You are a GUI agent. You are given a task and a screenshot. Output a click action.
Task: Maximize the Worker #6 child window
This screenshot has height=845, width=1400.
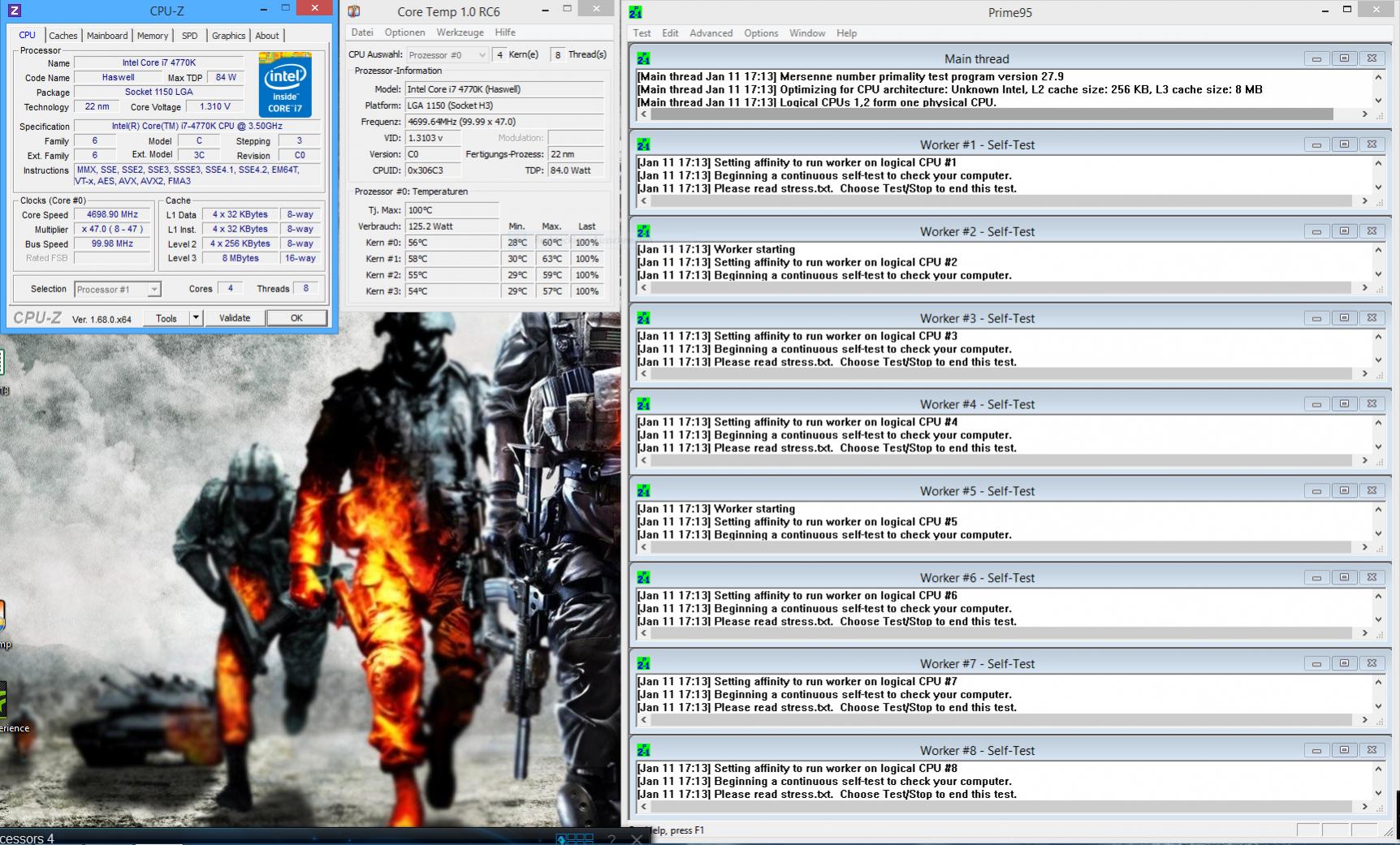click(1344, 578)
